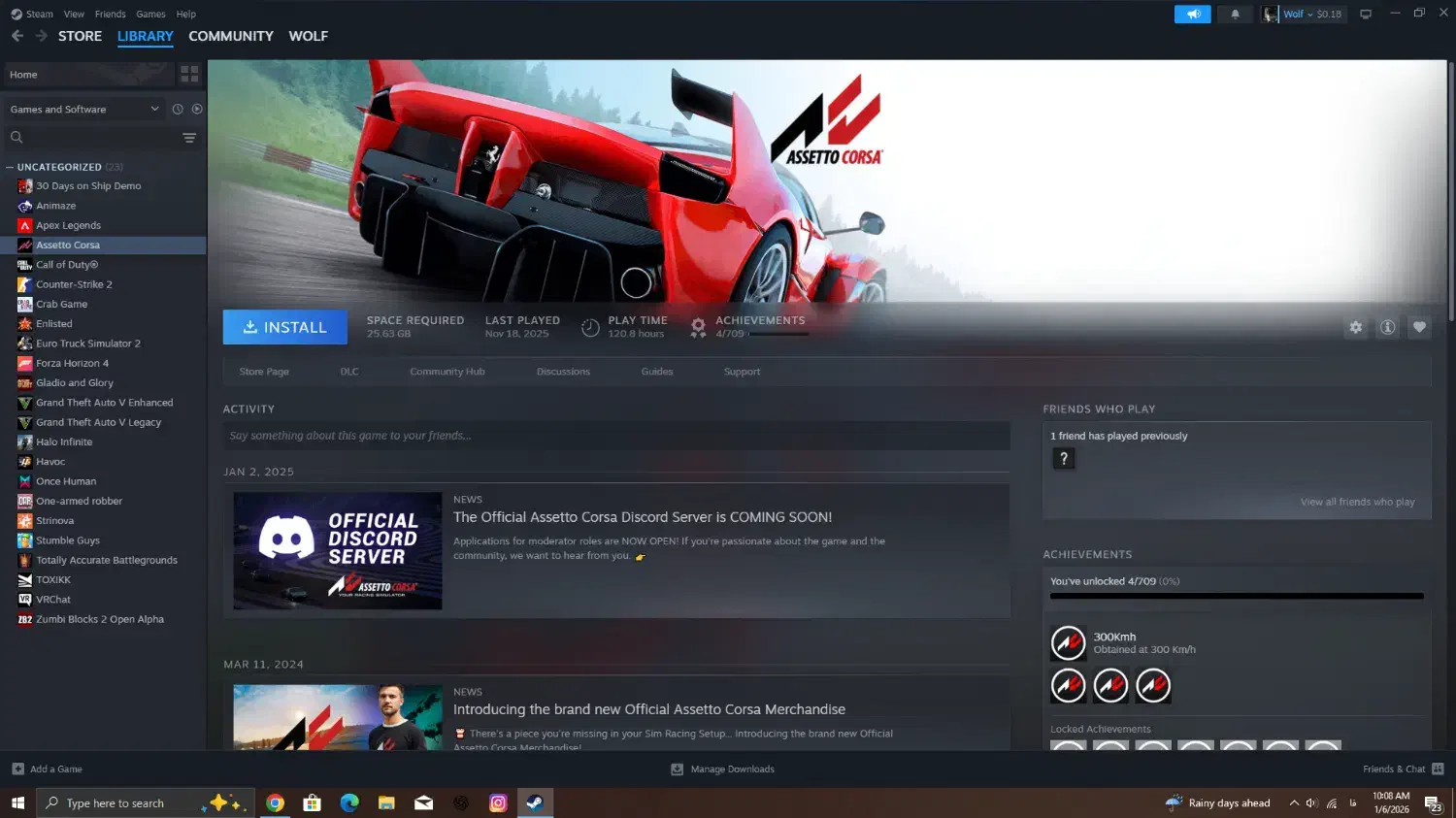Image resolution: width=1456 pixels, height=818 pixels.
Task: Open the notifications bell icon
Action: point(1235,15)
